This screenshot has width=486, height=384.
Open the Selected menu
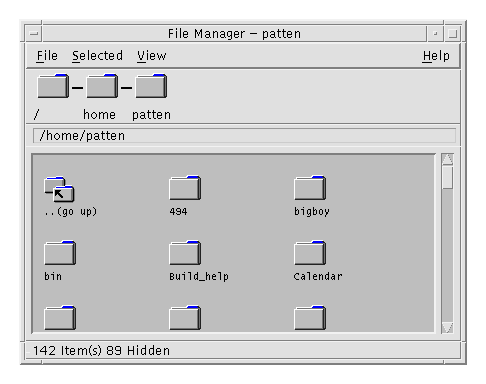click(x=97, y=56)
